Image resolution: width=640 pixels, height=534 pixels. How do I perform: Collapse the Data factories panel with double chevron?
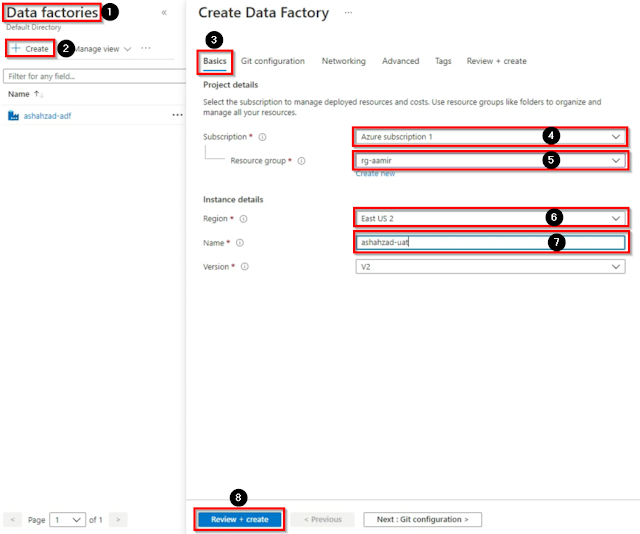(x=164, y=12)
